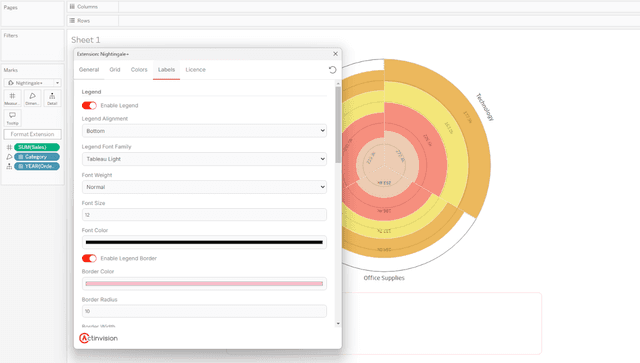This screenshot has width=640, height=363.
Task: Switch to the Colors tab
Action: pyautogui.click(x=139, y=70)
